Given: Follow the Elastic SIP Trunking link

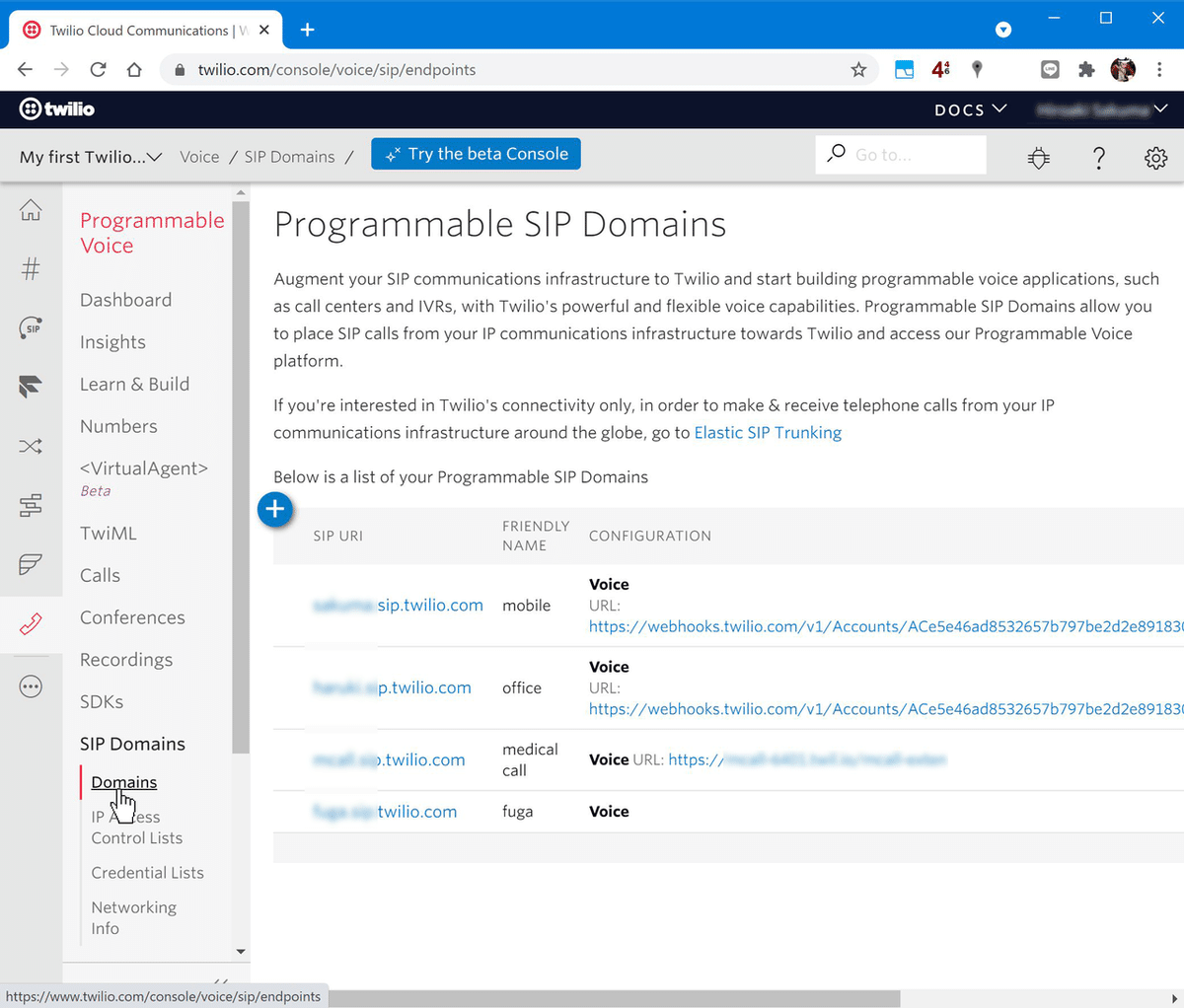Looking at the screenshot, I should click(768, 432).
